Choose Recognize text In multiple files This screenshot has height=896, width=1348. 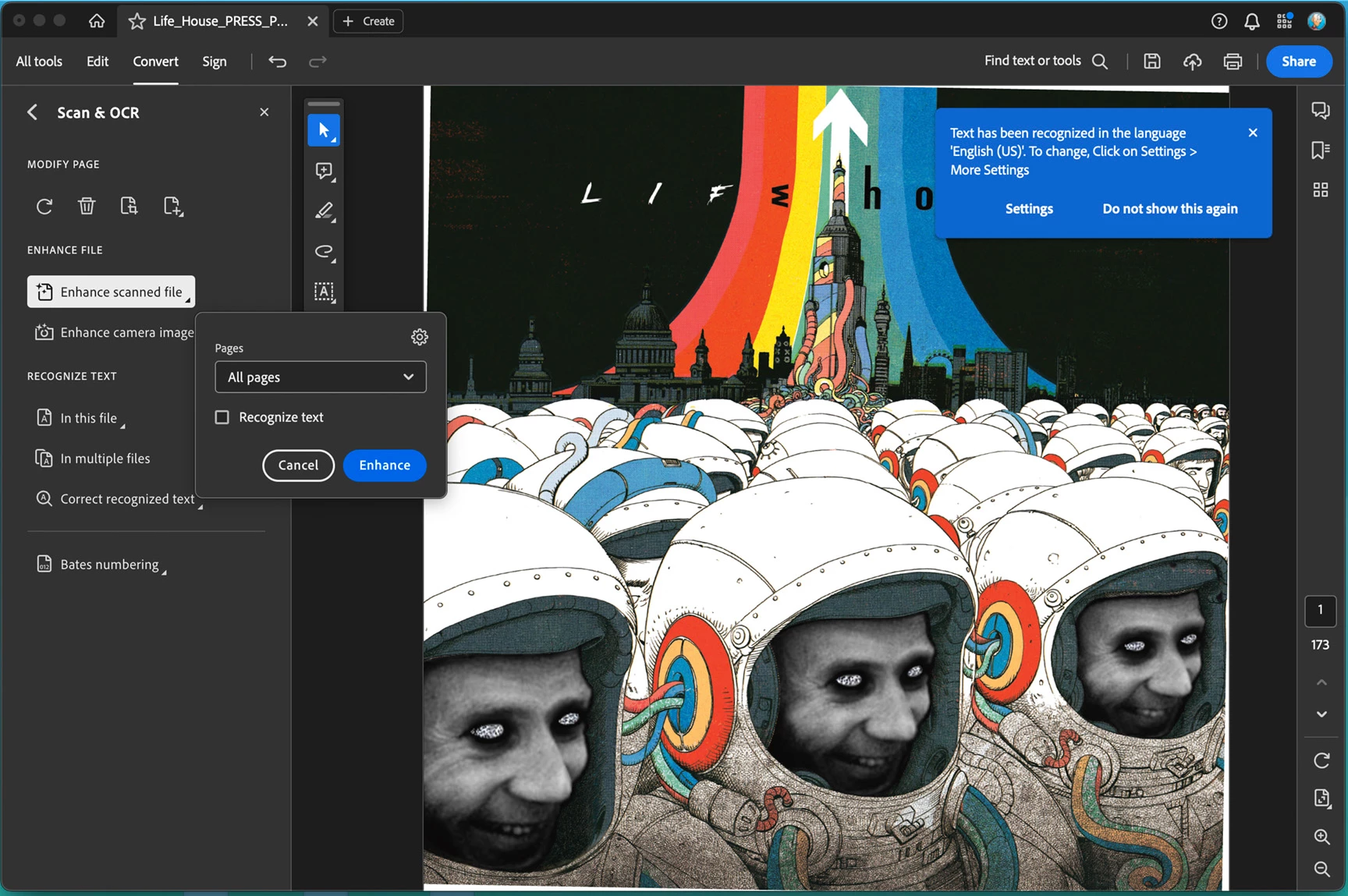pos(93,459)
